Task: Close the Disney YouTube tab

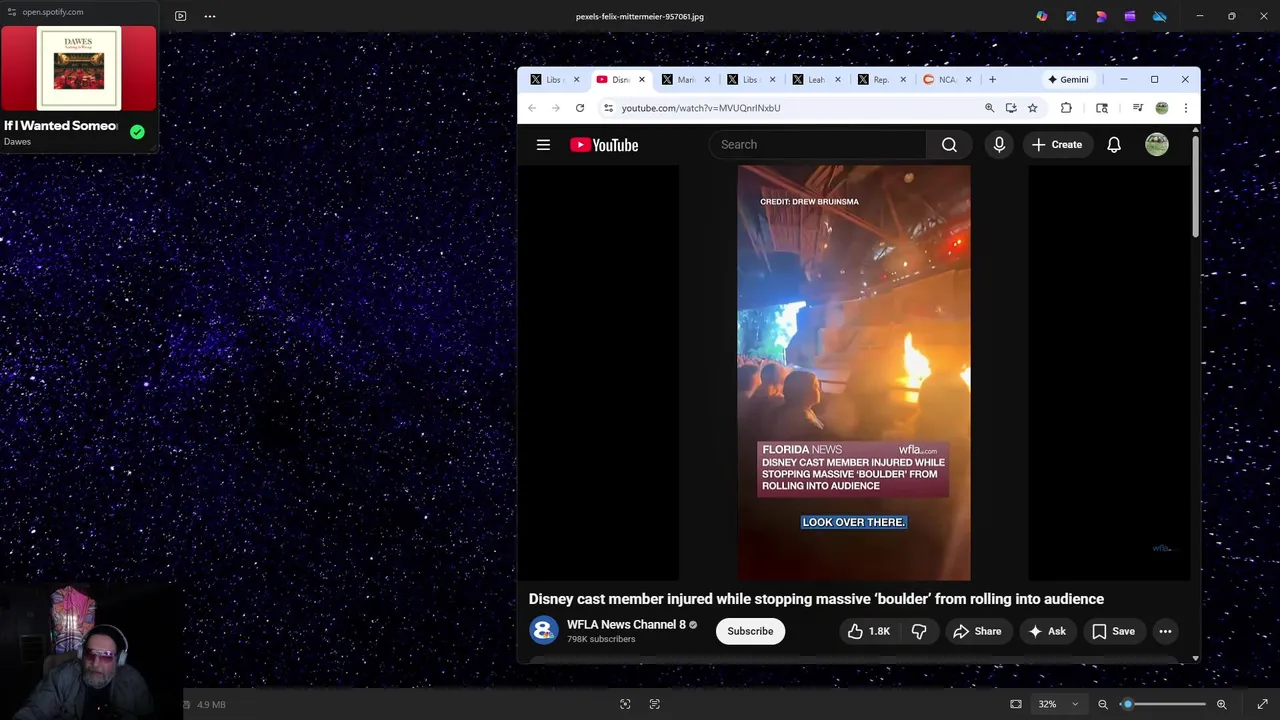Action: pyautogui.click(x=642, y=80)
